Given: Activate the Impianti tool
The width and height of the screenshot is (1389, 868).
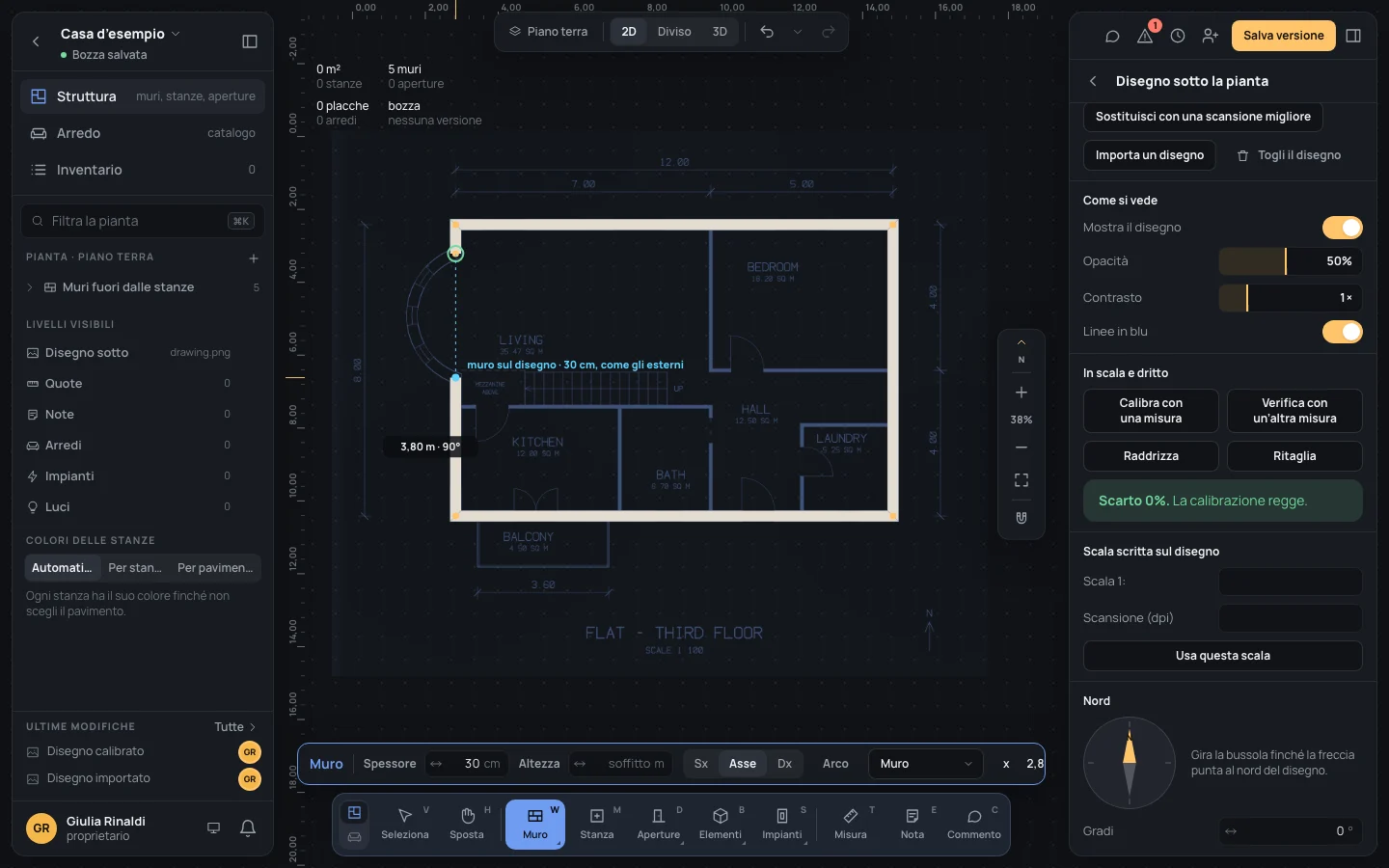Looking at the screenshot, I should 782,825.
